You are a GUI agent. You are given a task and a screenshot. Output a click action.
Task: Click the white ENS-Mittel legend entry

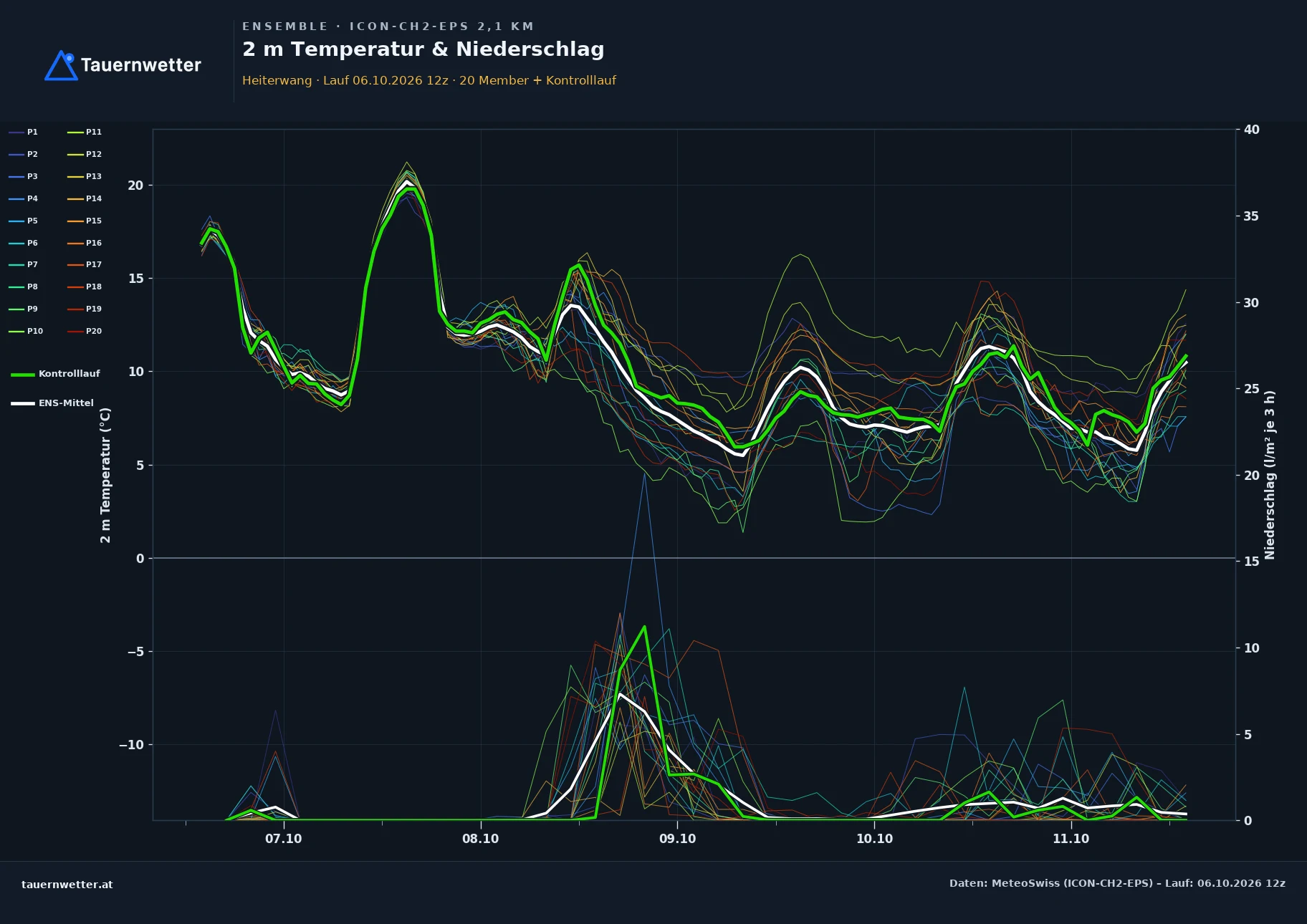pyautogui.click(x=52, y=403)
